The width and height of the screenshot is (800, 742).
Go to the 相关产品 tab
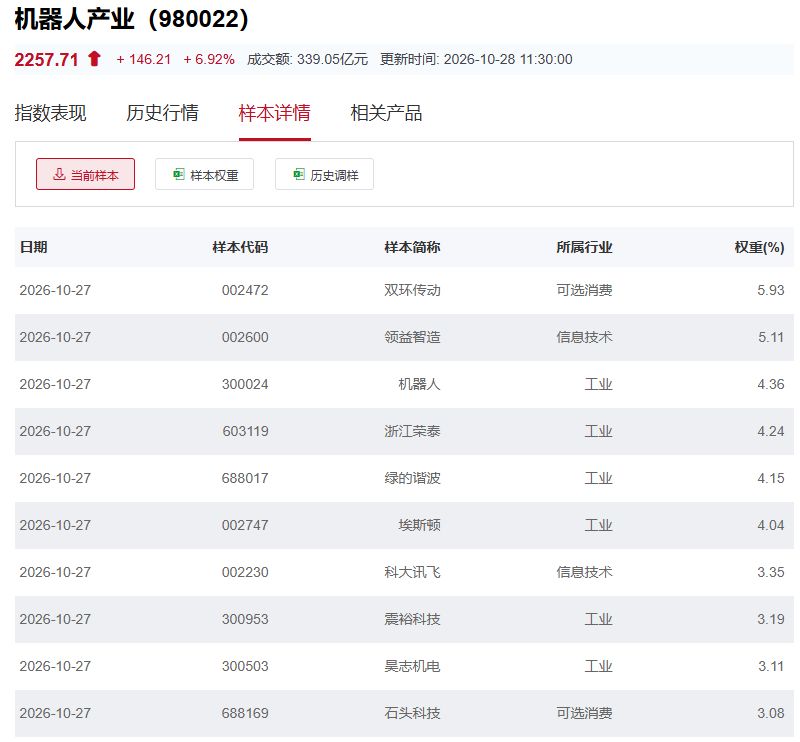click(x=386, y=113)
